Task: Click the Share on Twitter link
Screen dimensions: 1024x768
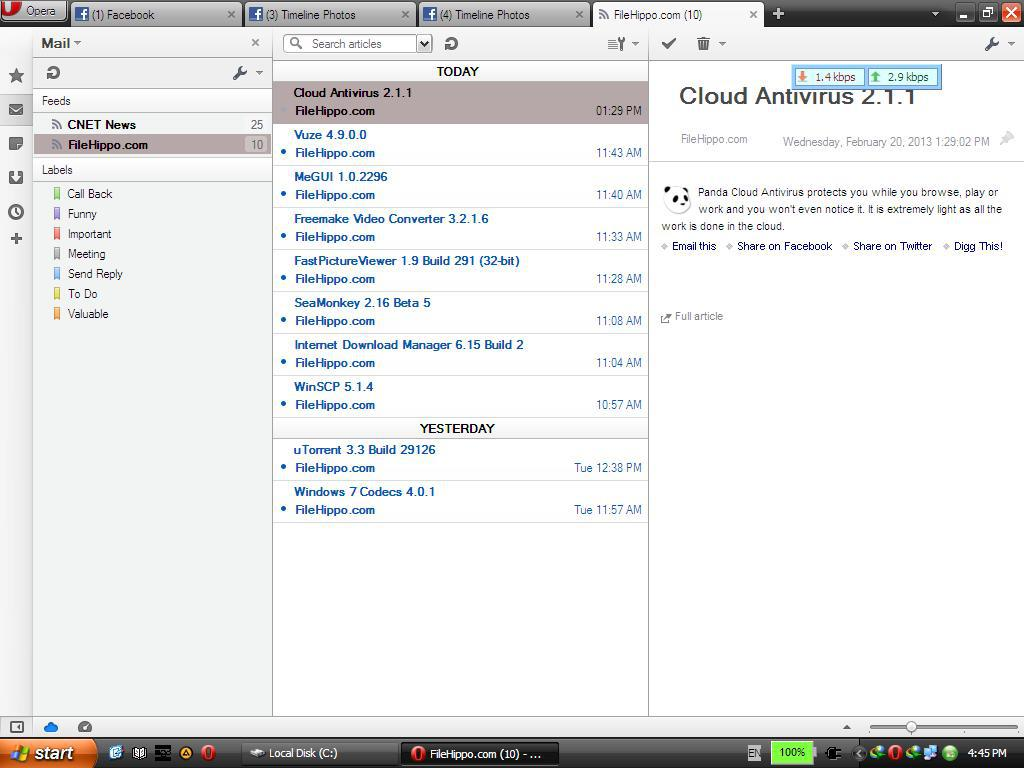Action: coord(892,246)
